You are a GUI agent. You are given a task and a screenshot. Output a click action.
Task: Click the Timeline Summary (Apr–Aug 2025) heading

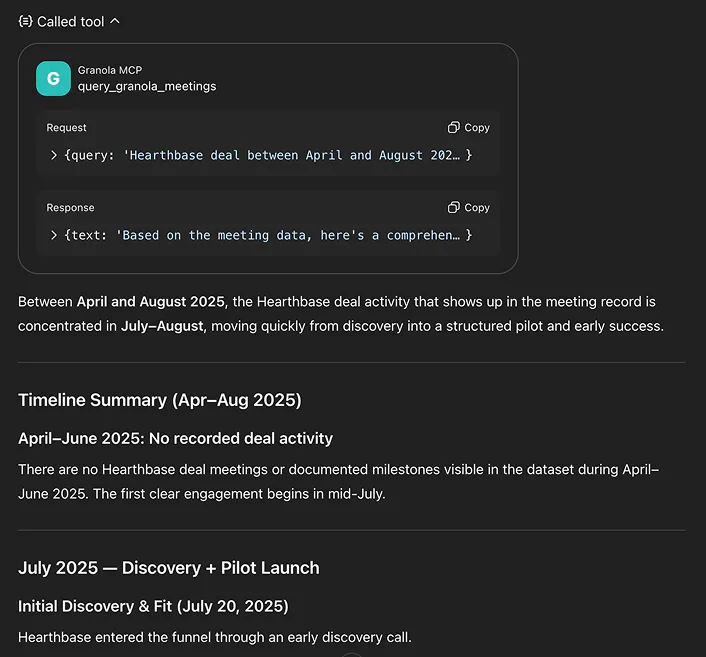point(160,400)
